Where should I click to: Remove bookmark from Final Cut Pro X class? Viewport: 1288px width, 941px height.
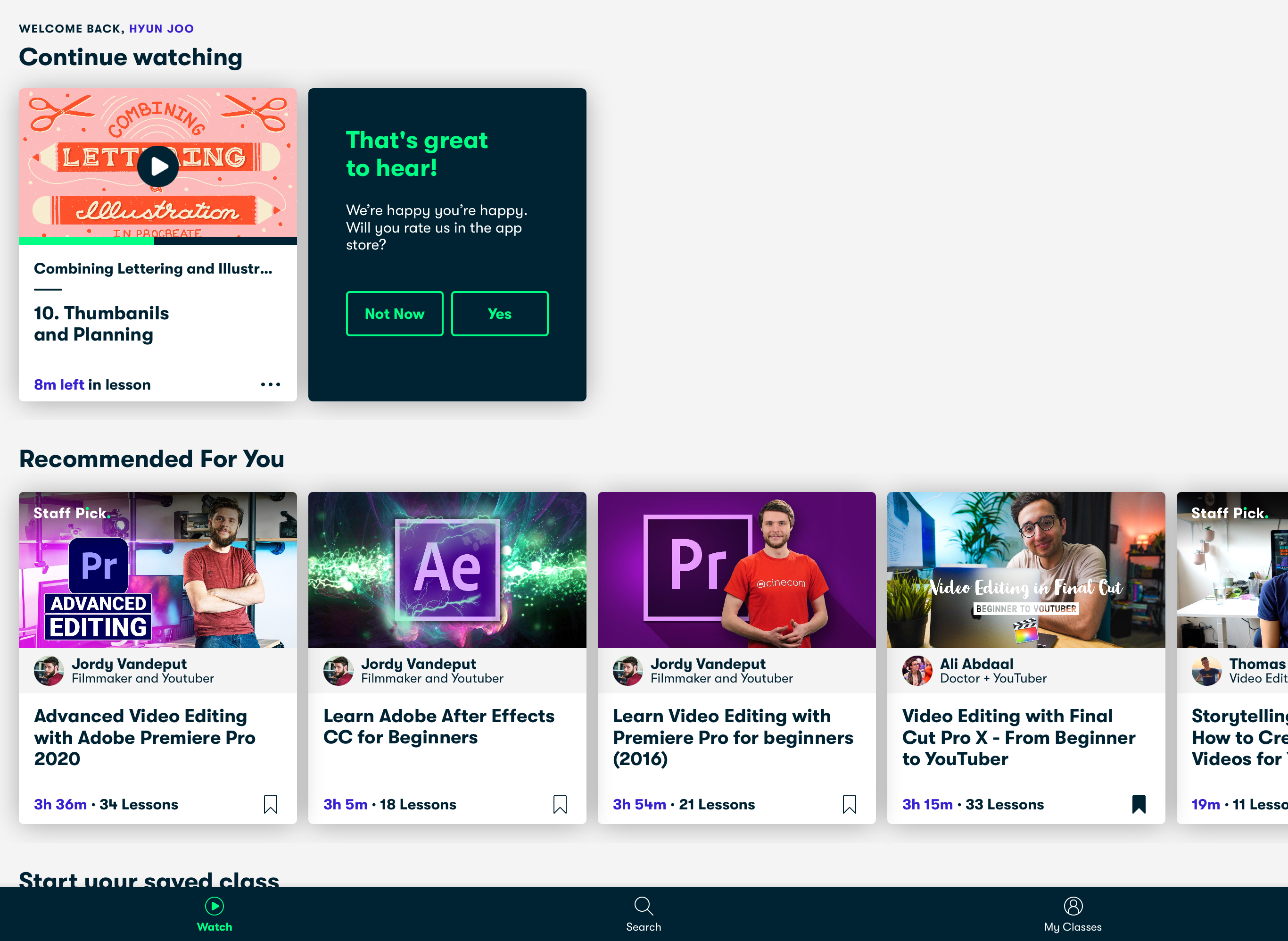pyautogui.click(x=1138, y=804)
